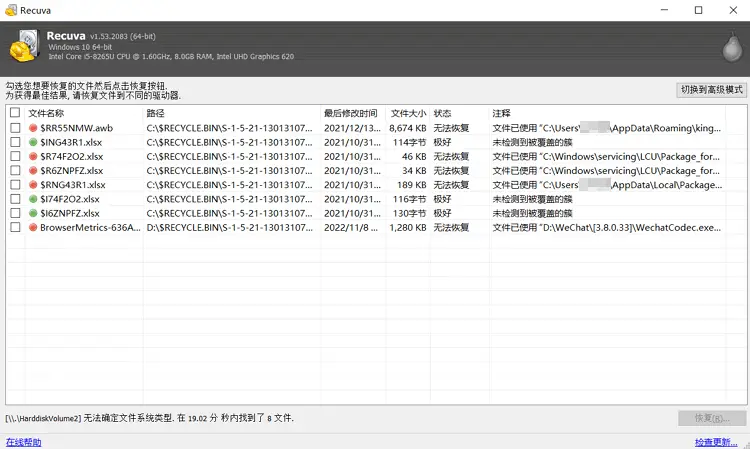Check the box for $RR55NMW.awb
Image resolution: width=750 pixels, height=449 pixels.
coord(15,128)
